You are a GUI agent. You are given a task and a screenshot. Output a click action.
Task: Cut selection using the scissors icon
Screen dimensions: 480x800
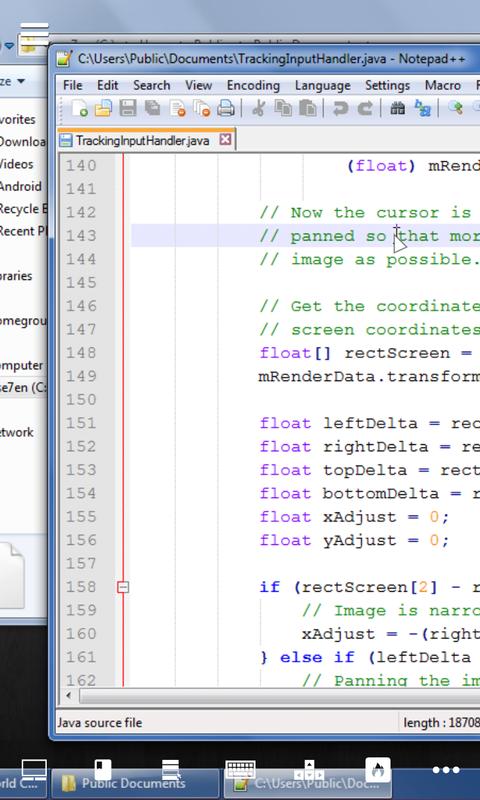(259, 108)
